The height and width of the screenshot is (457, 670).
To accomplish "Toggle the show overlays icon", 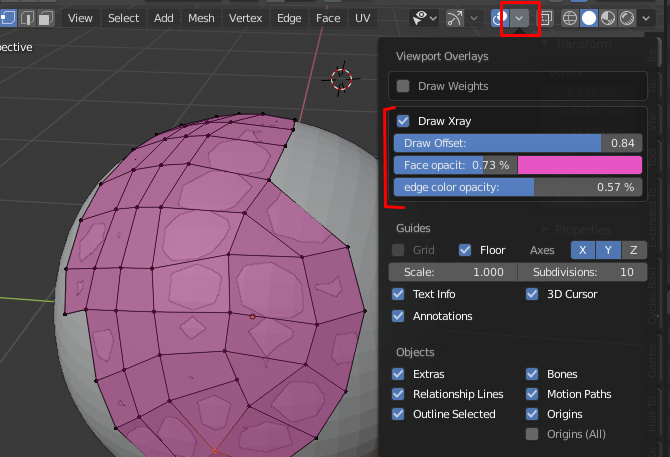I will tap(501, 18).
